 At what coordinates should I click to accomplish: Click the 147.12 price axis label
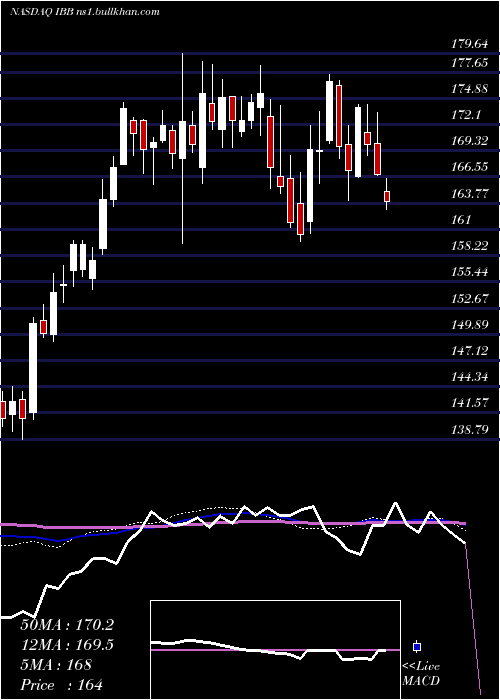[x=470, y=351]
